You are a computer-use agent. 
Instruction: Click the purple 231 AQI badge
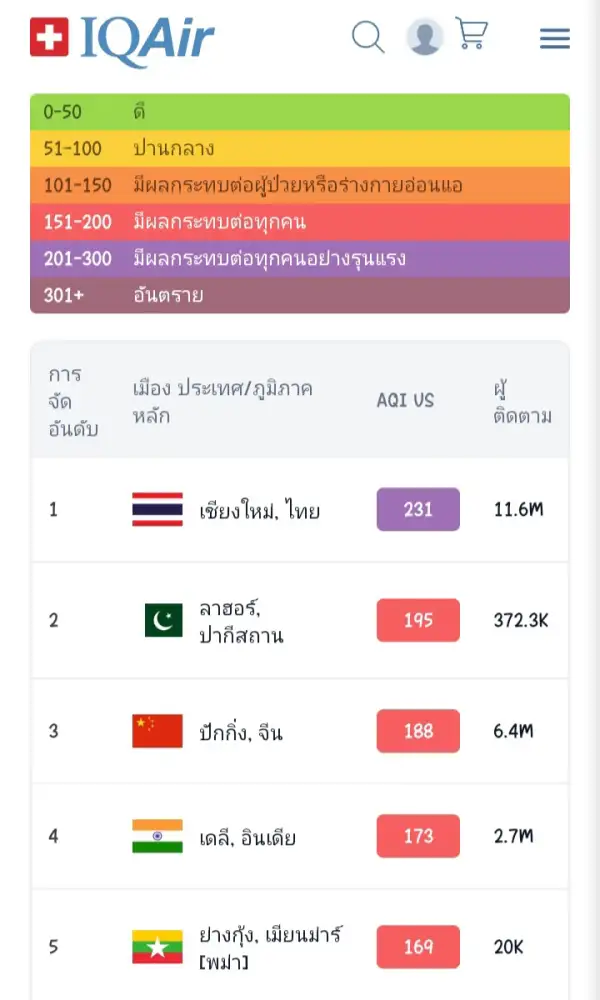[x=418, y=509]
